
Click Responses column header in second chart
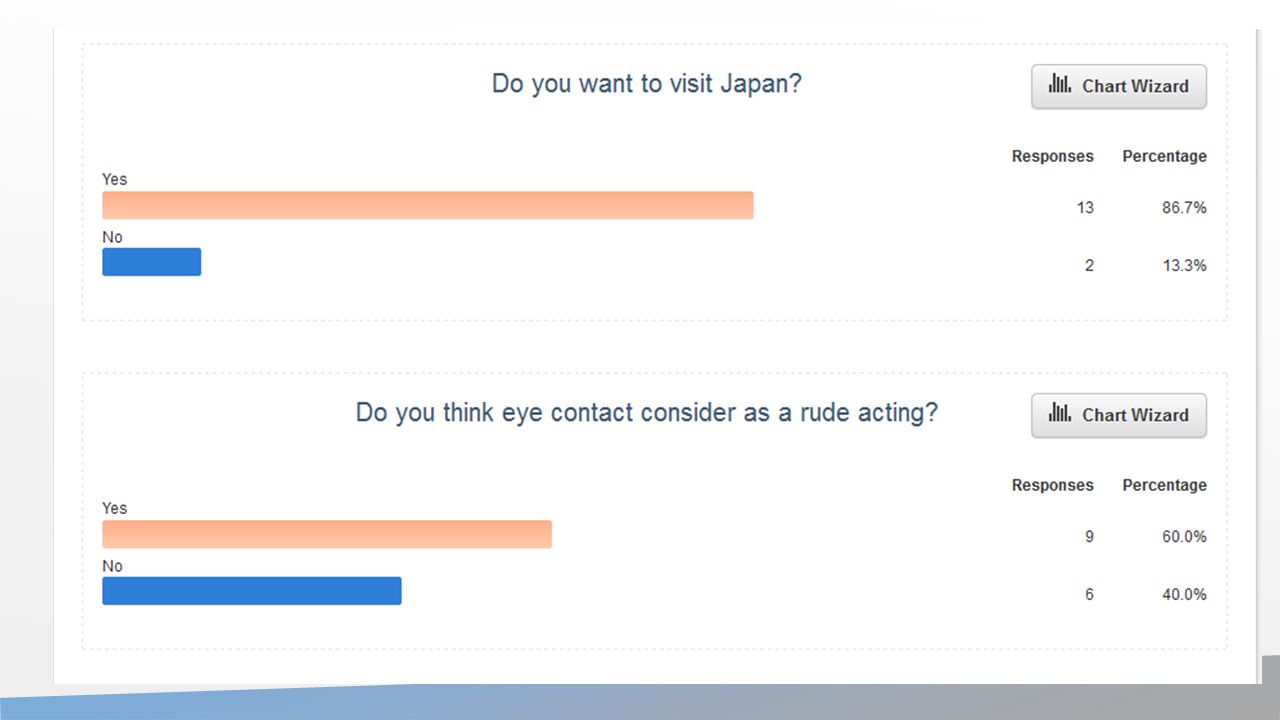pos(1053,485)
